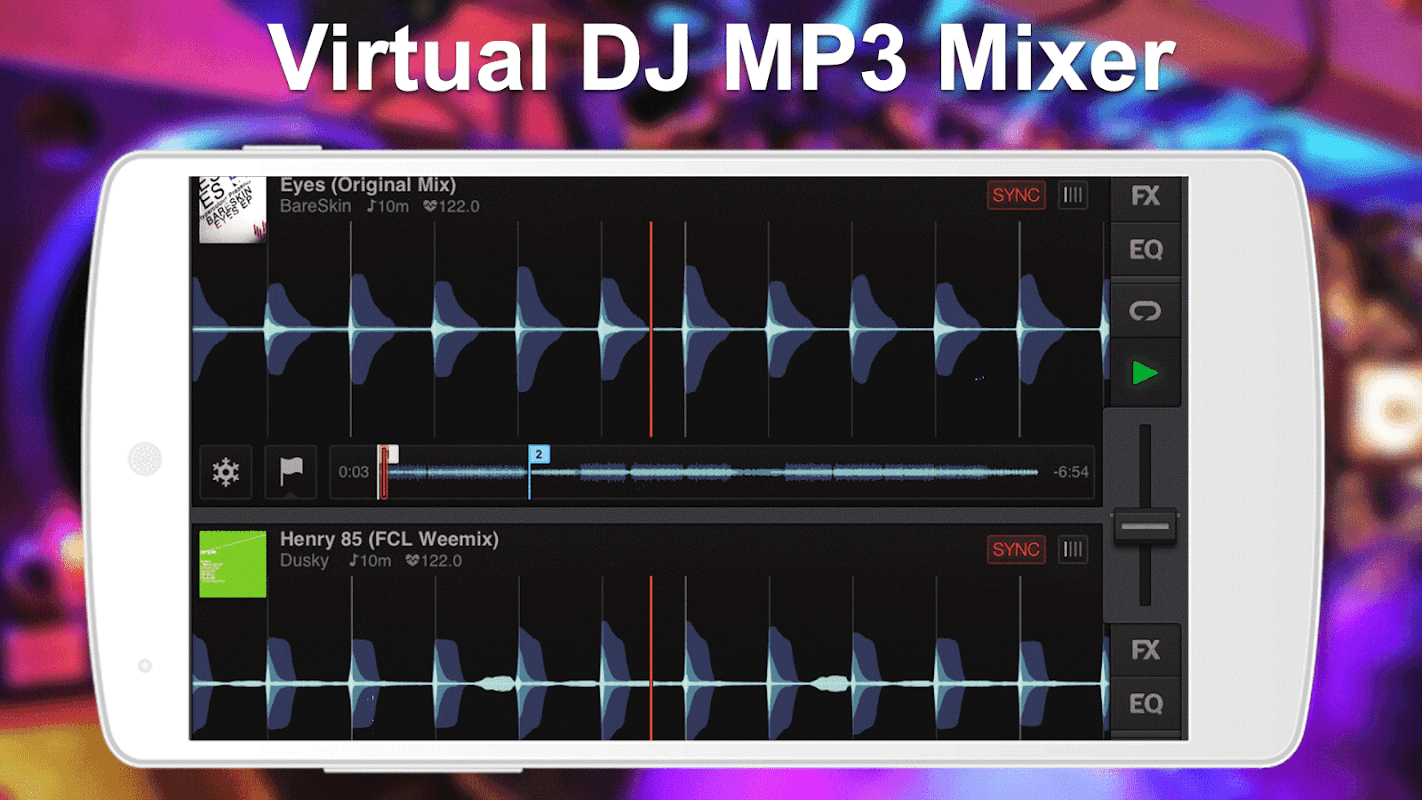Select the Eyes (Original Mix) track title

(368, 185)
